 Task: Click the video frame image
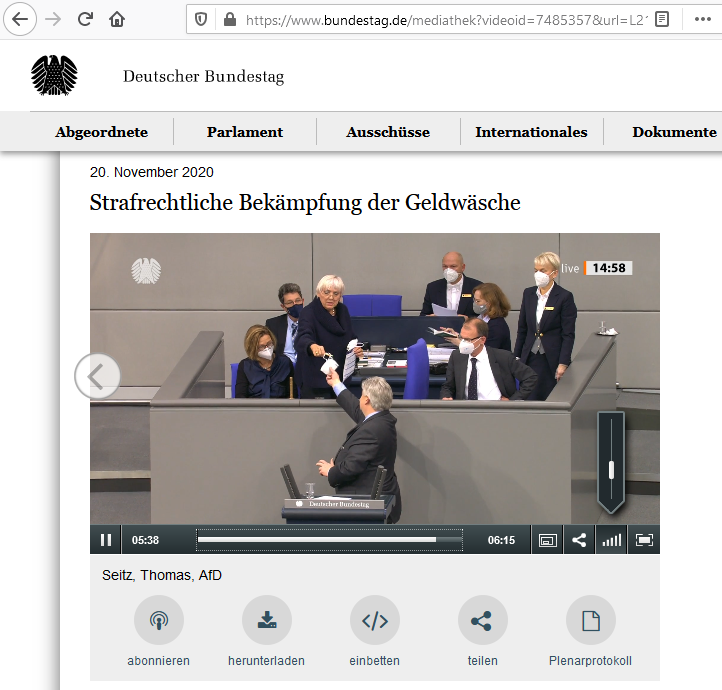click(375, 379)
